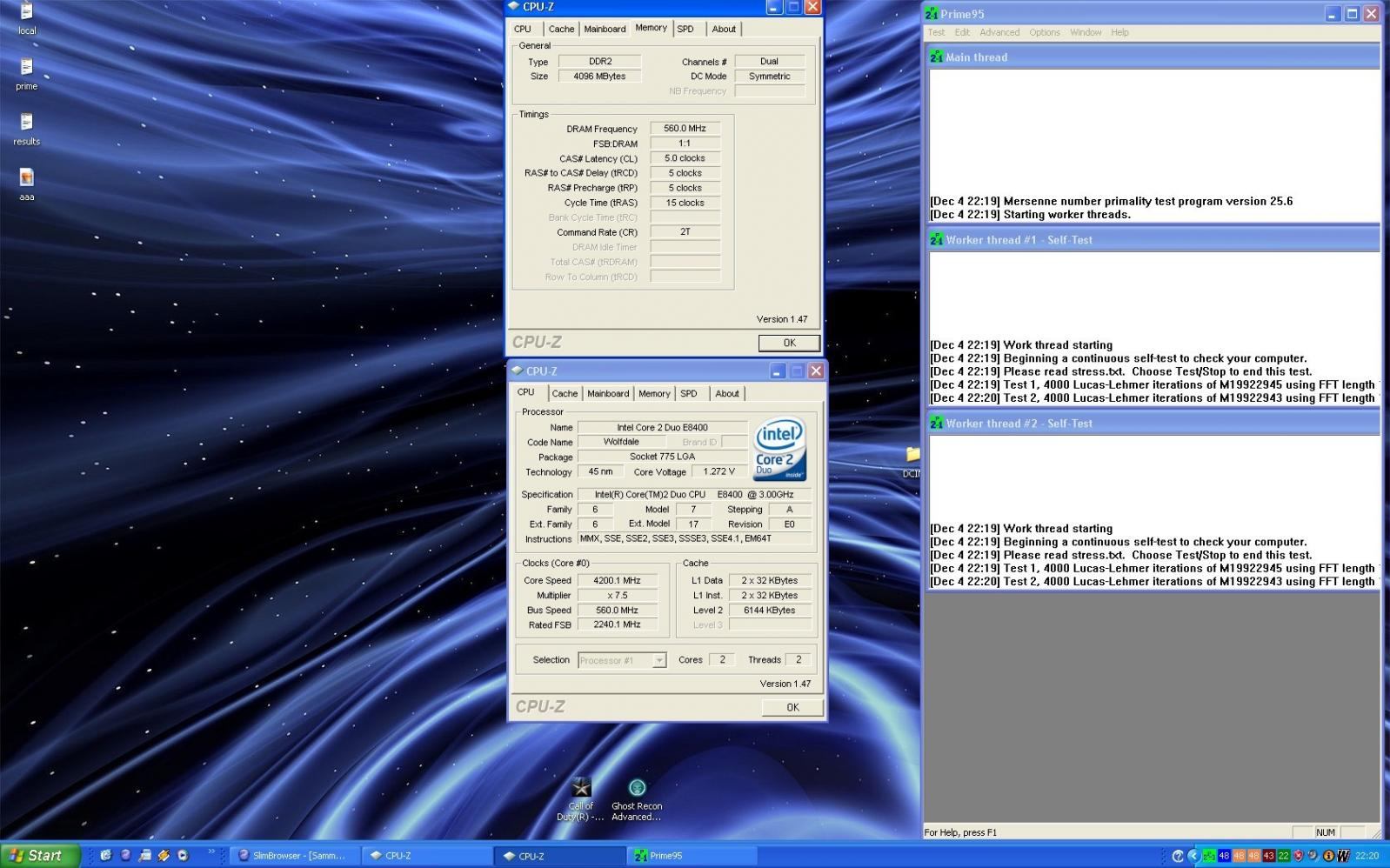Screen dimensions: 1390x868
Task: Click the orange info tray icon
Action: (x=1328, y=857)
